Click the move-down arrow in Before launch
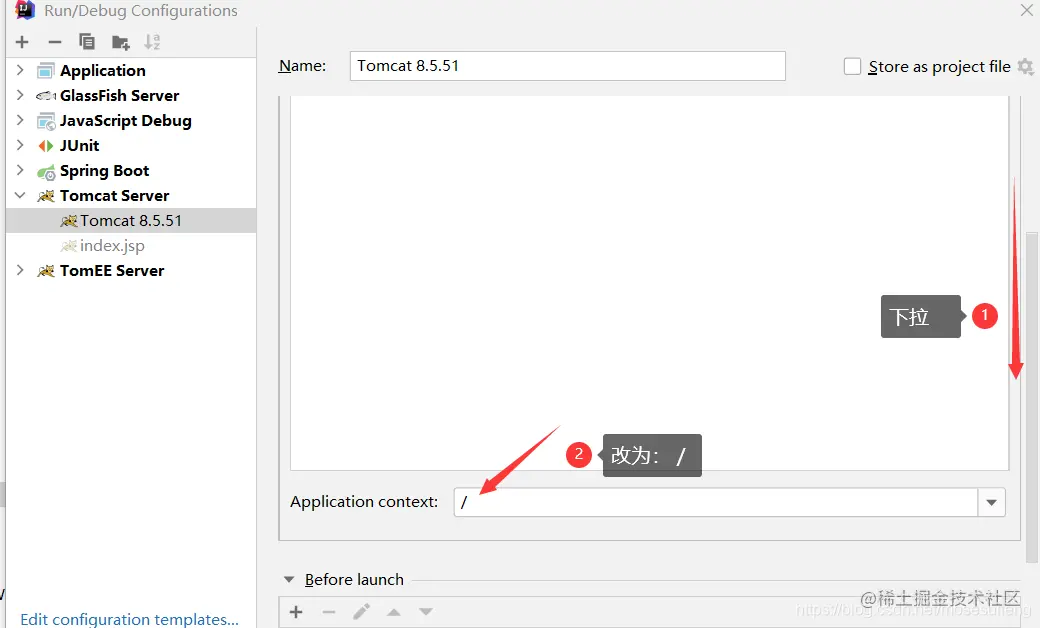This screenshot has width=1040, height=628. pos(425,611)
